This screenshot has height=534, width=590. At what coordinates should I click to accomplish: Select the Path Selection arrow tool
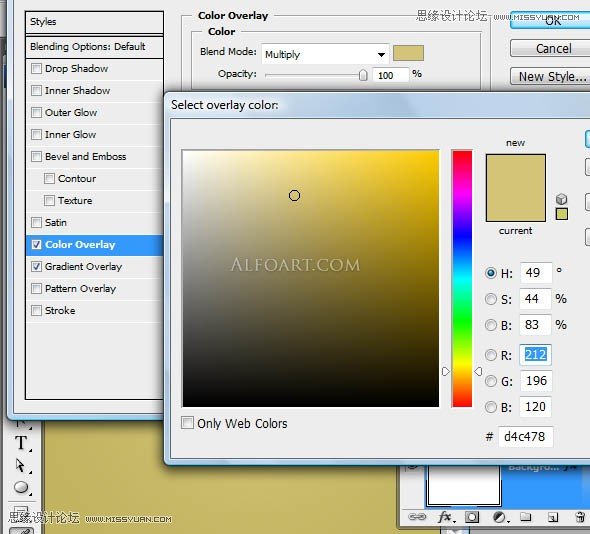coord(20,466)
